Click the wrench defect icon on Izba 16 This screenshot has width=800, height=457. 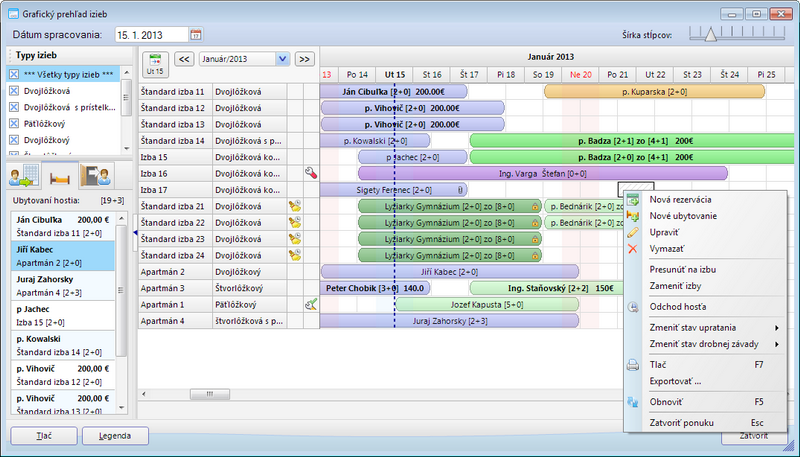pyautogui.click(x=311, y=173)
